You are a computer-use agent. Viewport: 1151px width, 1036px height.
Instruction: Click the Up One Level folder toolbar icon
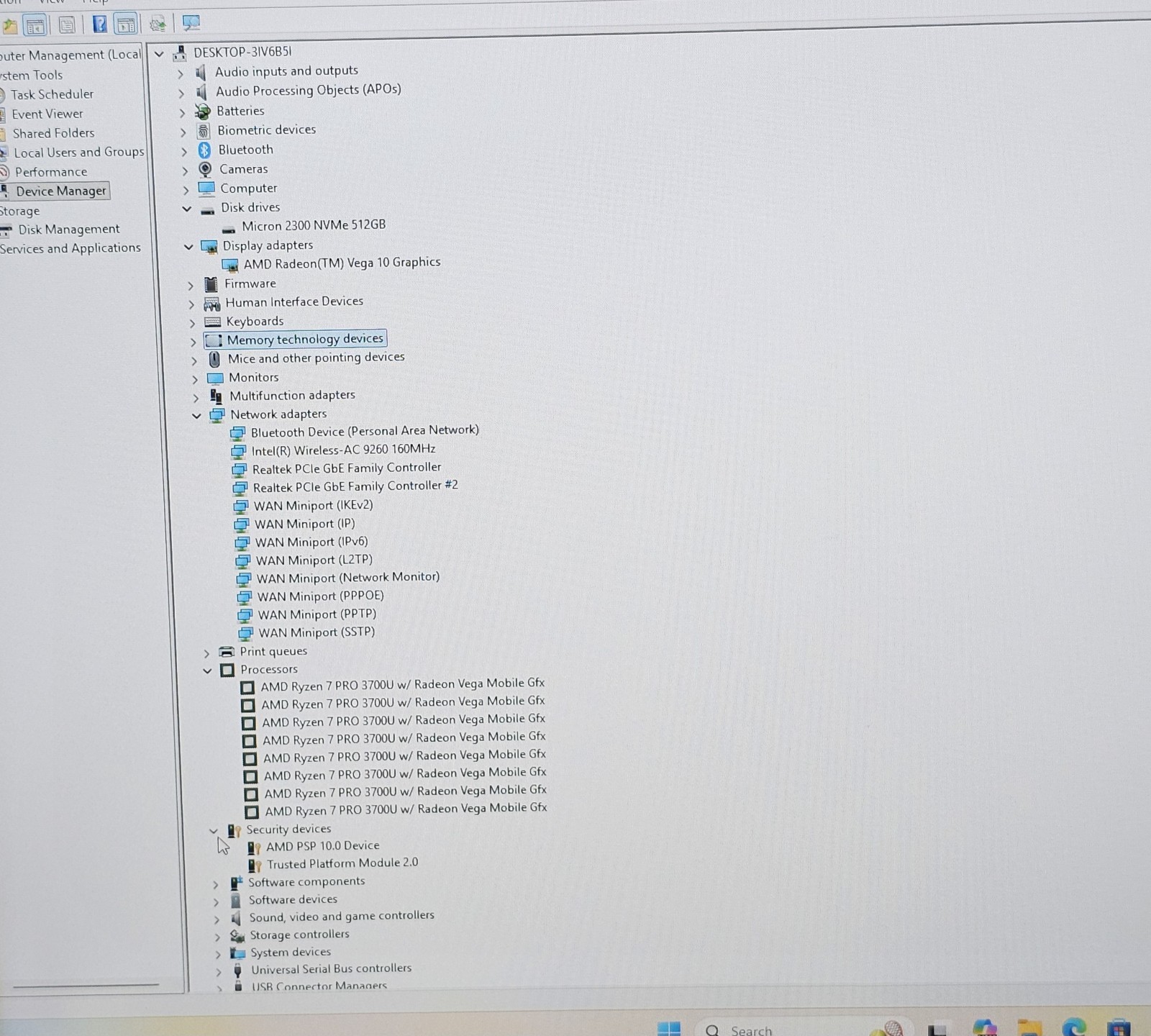tap(9, 27)
